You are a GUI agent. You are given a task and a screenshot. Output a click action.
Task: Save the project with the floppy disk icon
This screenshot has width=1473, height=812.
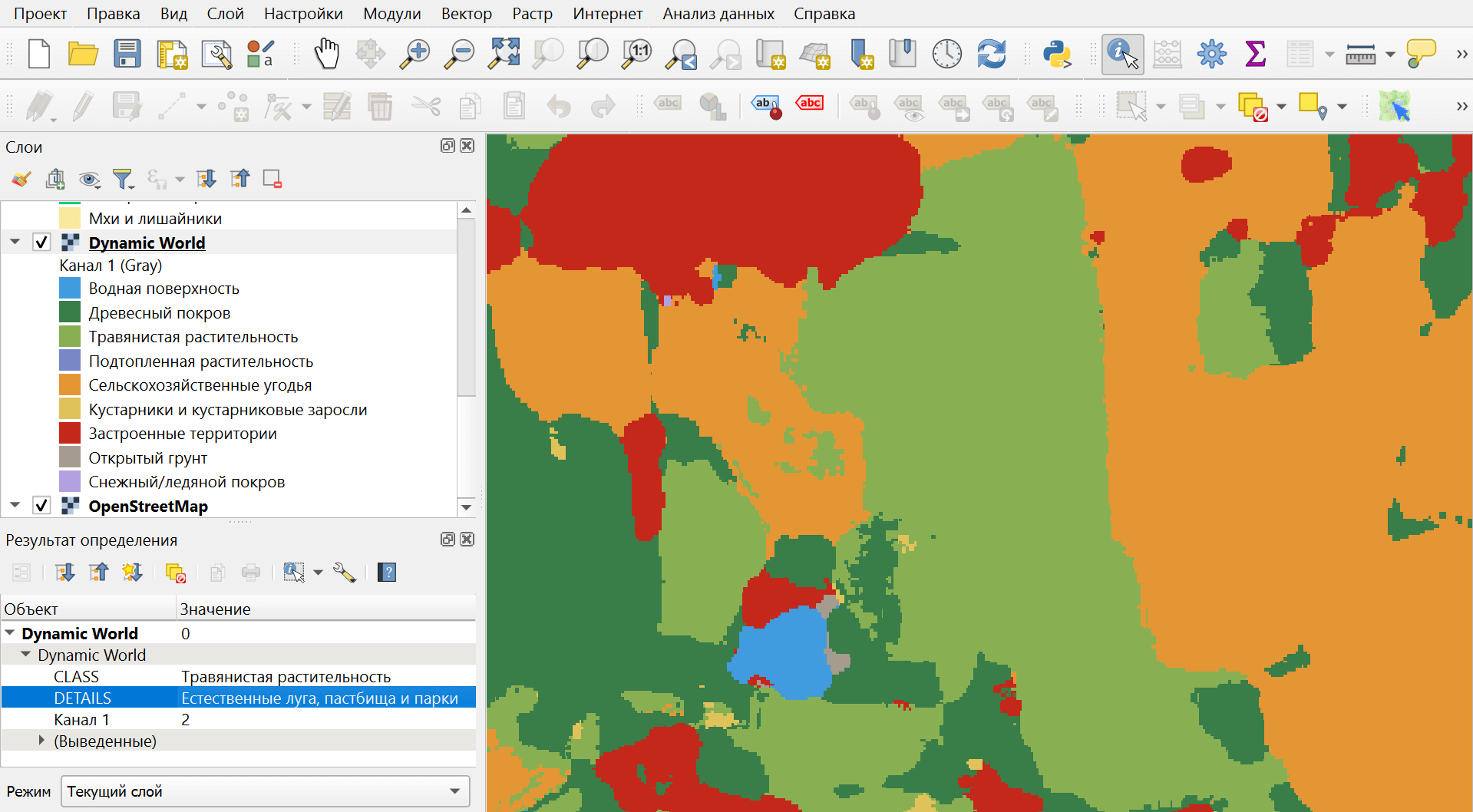127,54
